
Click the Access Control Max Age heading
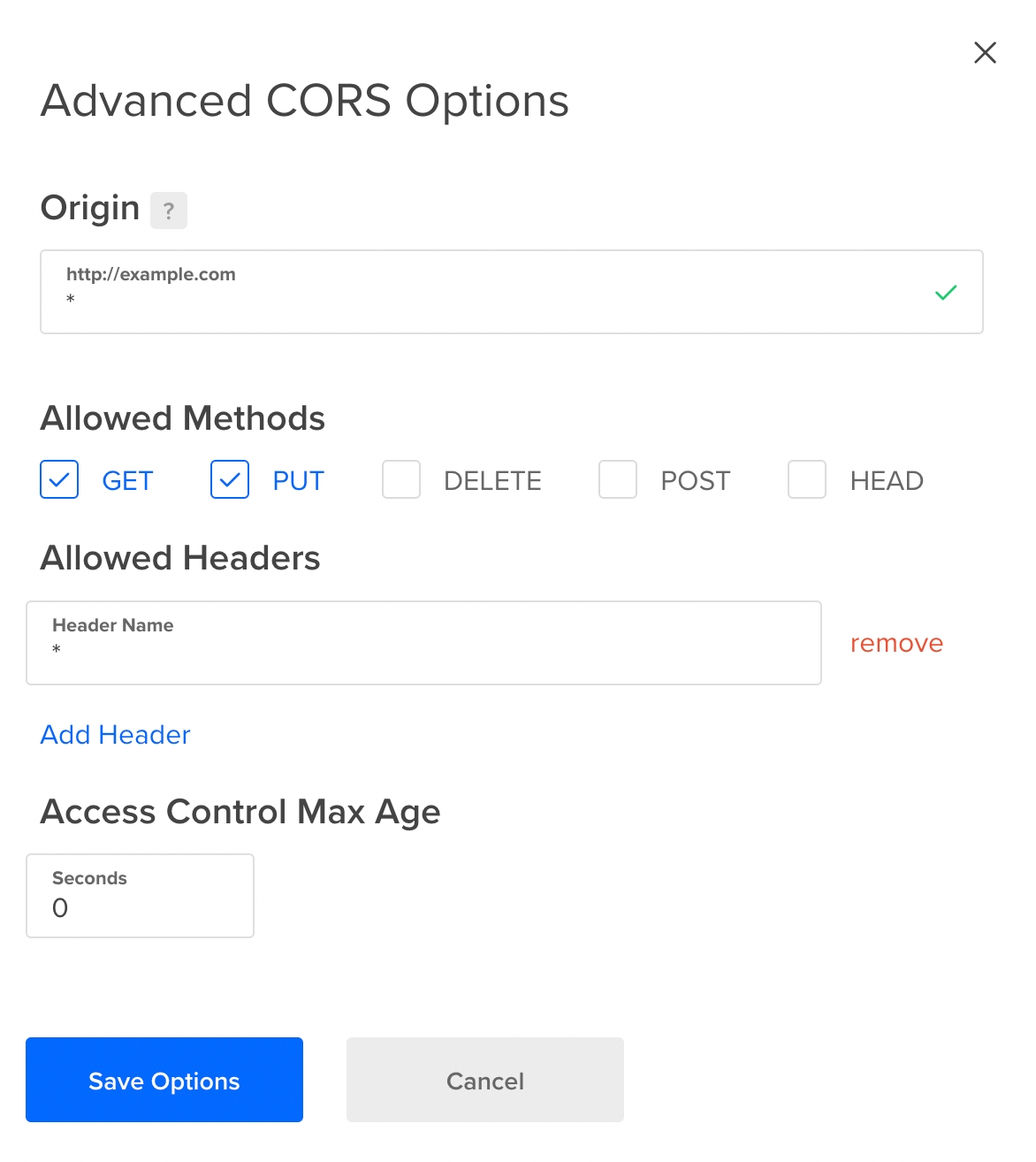click(x=240, y=812)
